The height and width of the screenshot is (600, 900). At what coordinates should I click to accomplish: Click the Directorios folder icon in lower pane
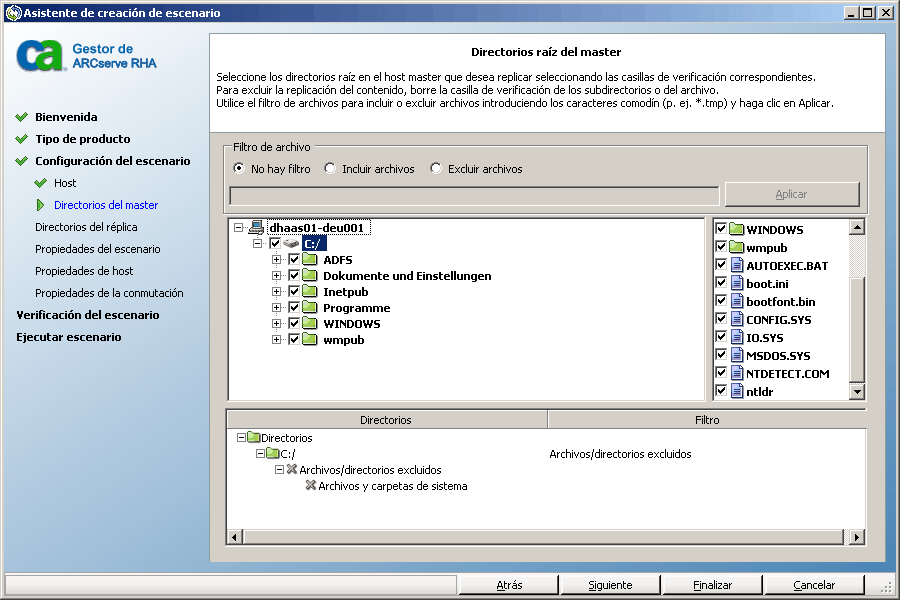[253, 438]
